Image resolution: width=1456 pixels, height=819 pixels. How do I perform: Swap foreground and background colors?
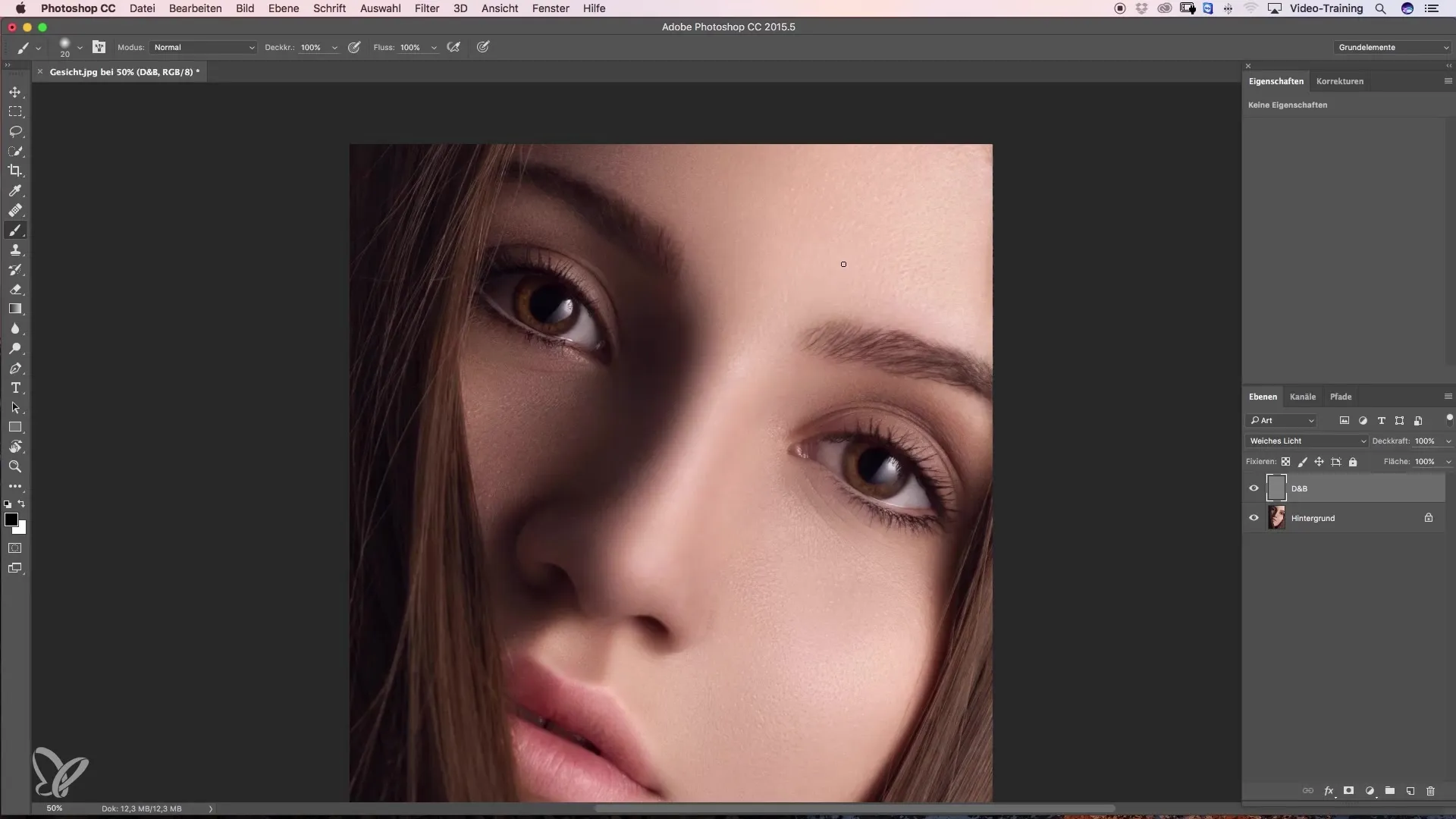tap(22, 504)
